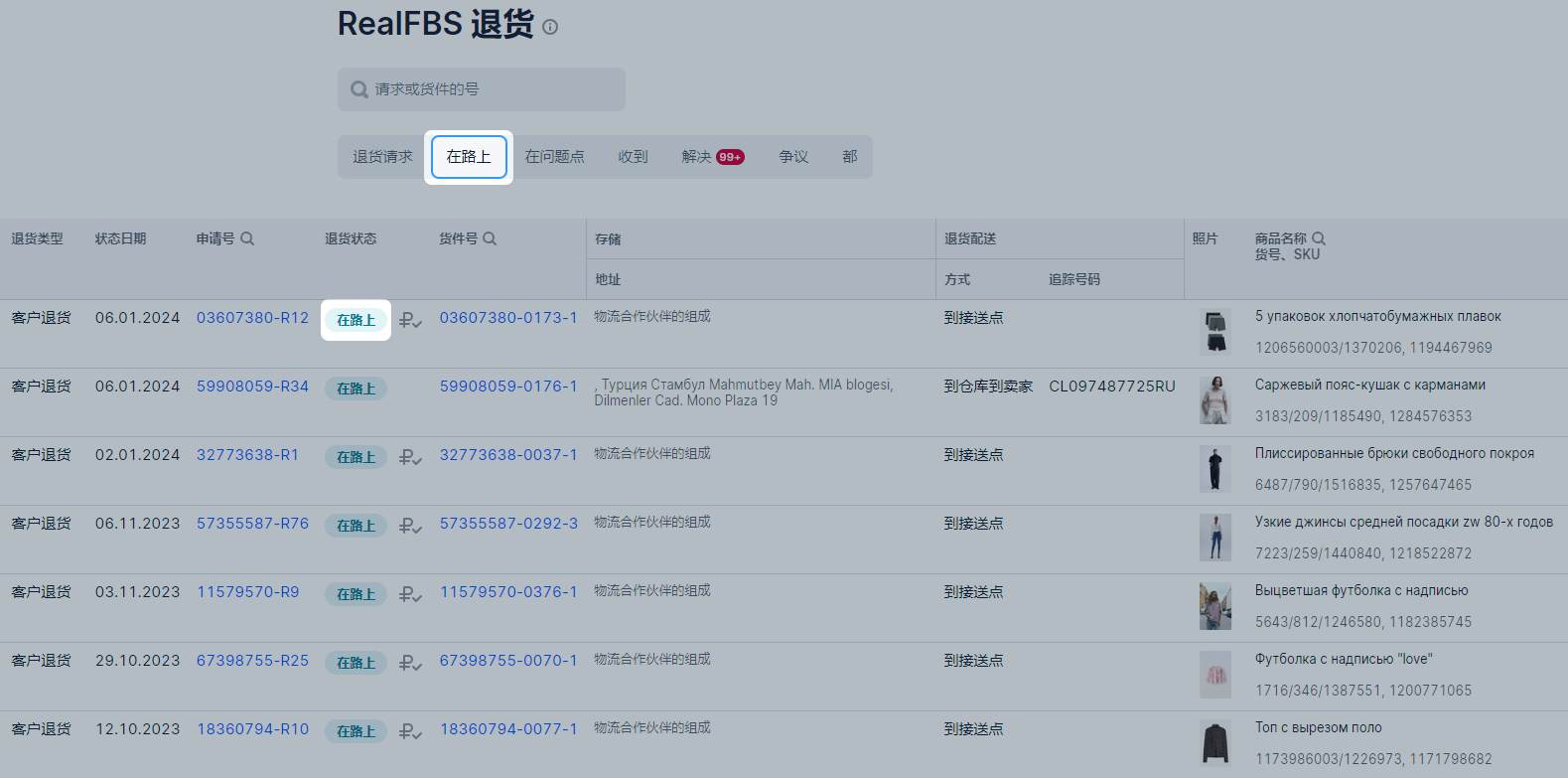Open request link 11579570-R9
Image resolution: width=1568 pixels, height=778 pixels.
(x=248, y=592)
